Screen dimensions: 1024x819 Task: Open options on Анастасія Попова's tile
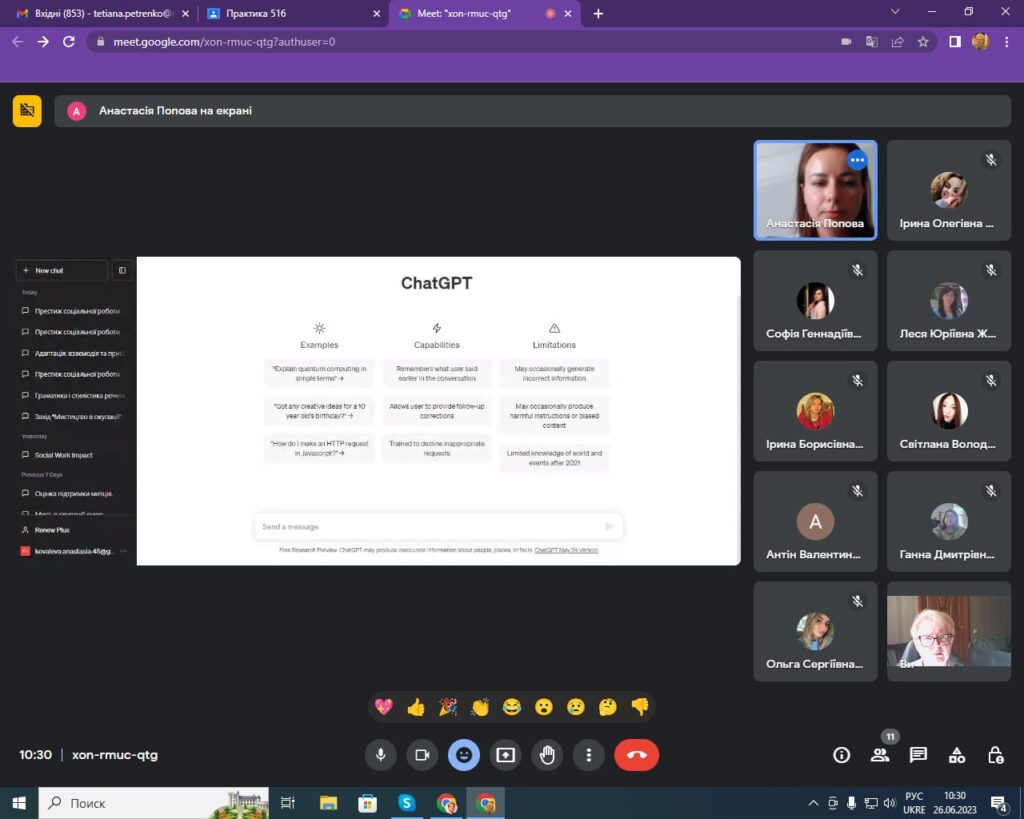point(857,160)
